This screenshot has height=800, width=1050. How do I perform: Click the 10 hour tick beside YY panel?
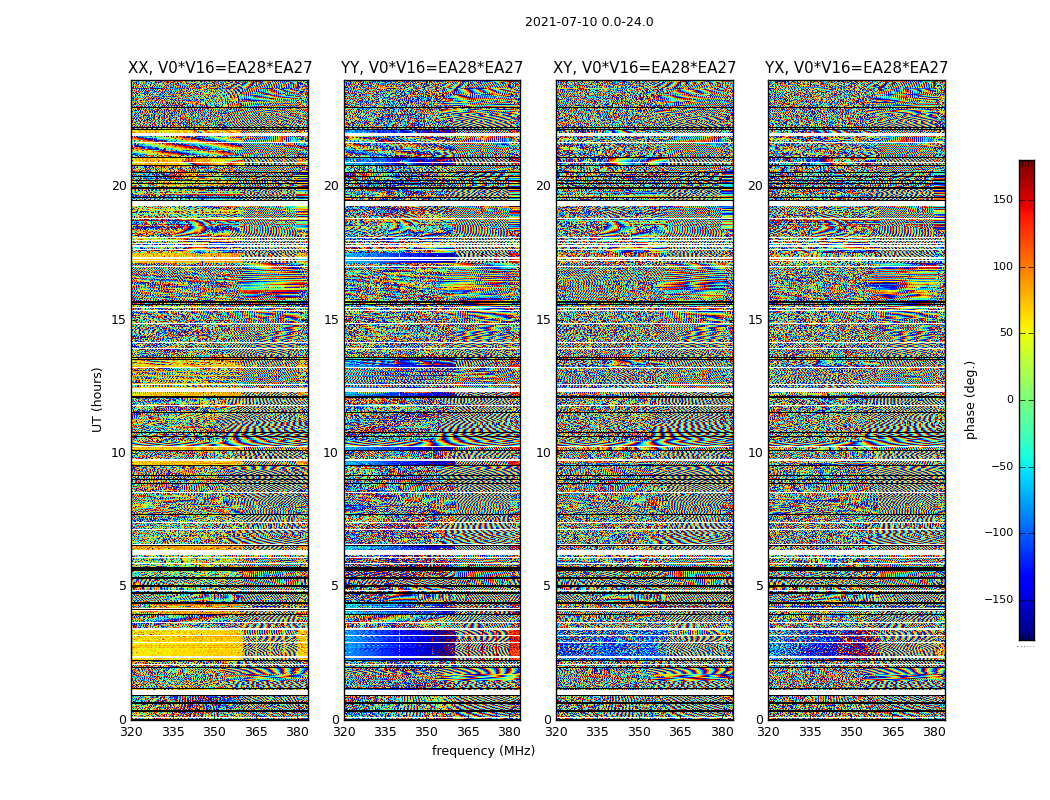(x=331, y=453)
